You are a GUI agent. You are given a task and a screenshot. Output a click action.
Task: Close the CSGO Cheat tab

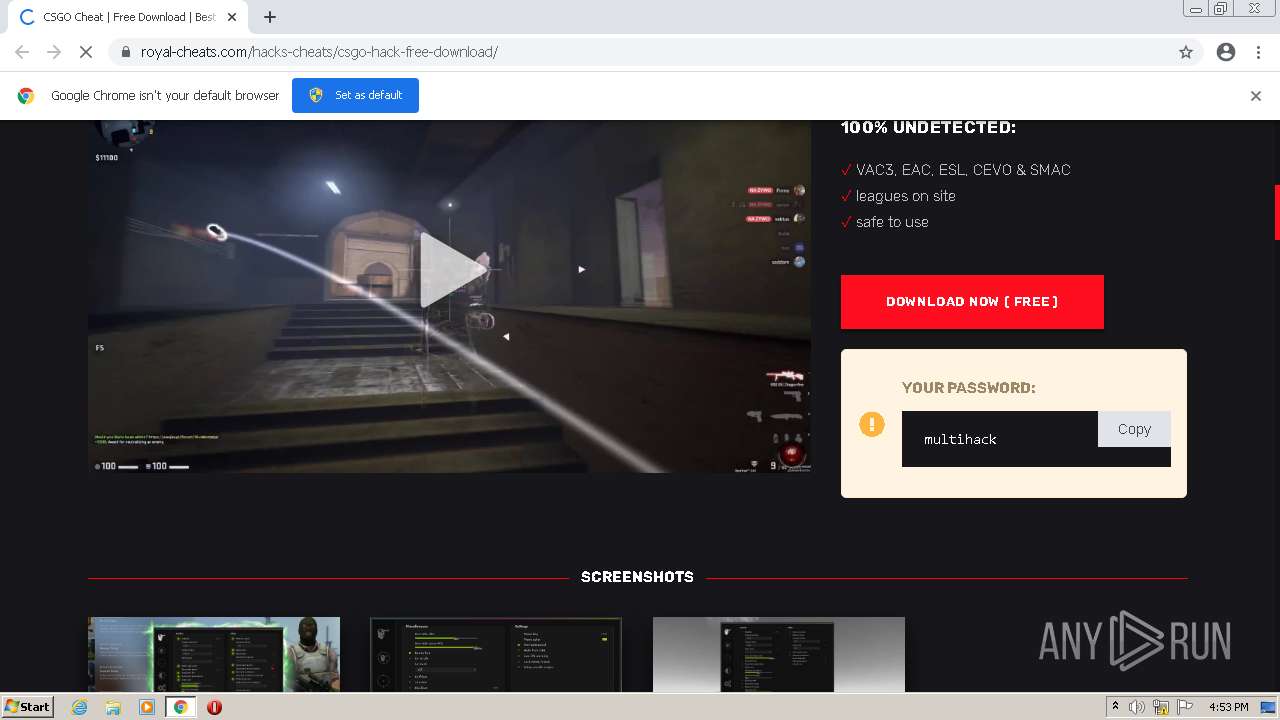(232, 17)
